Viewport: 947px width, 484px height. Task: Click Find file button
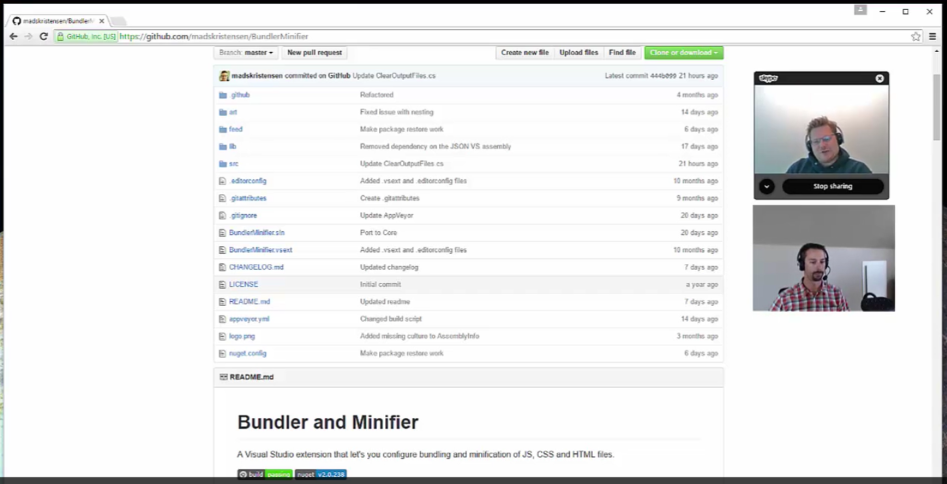(622, 53)
